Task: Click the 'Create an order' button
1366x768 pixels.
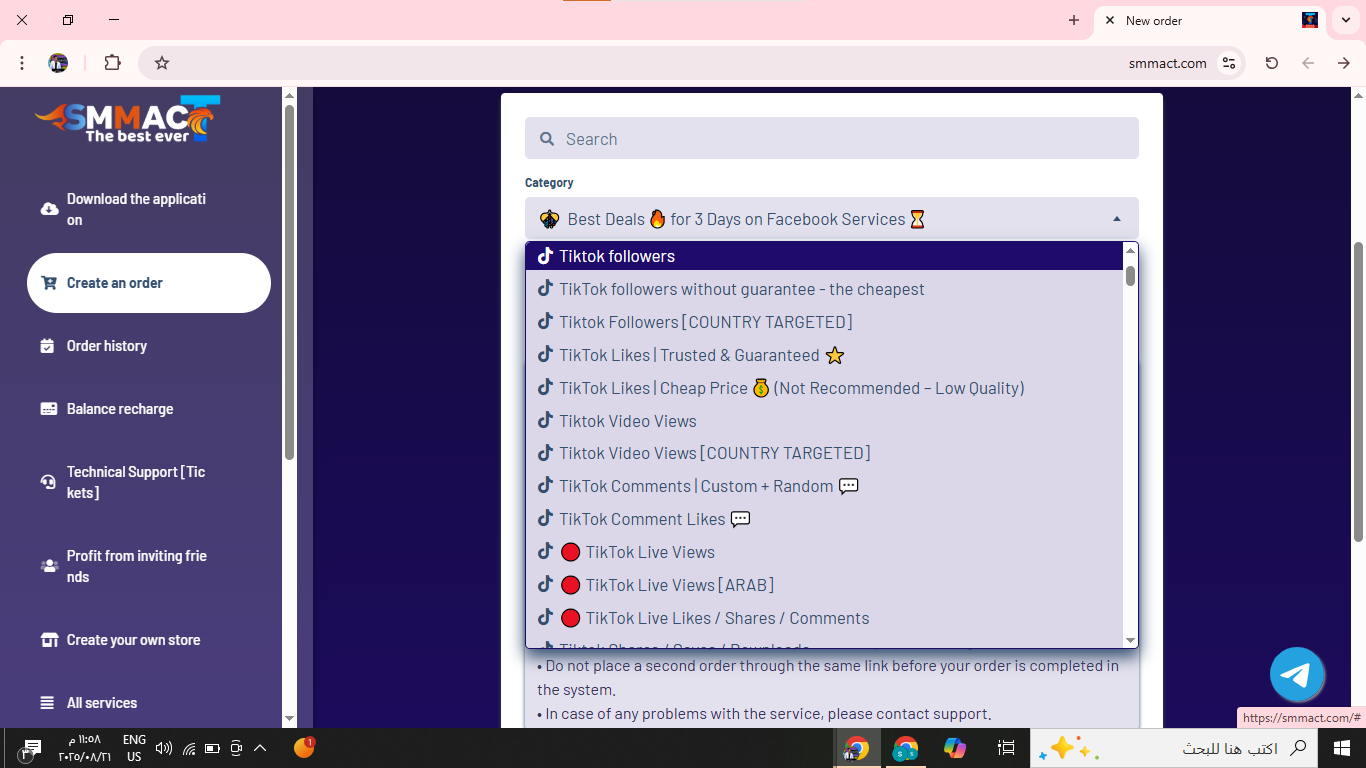Action: pyautogui.click(x=148, y=283)
